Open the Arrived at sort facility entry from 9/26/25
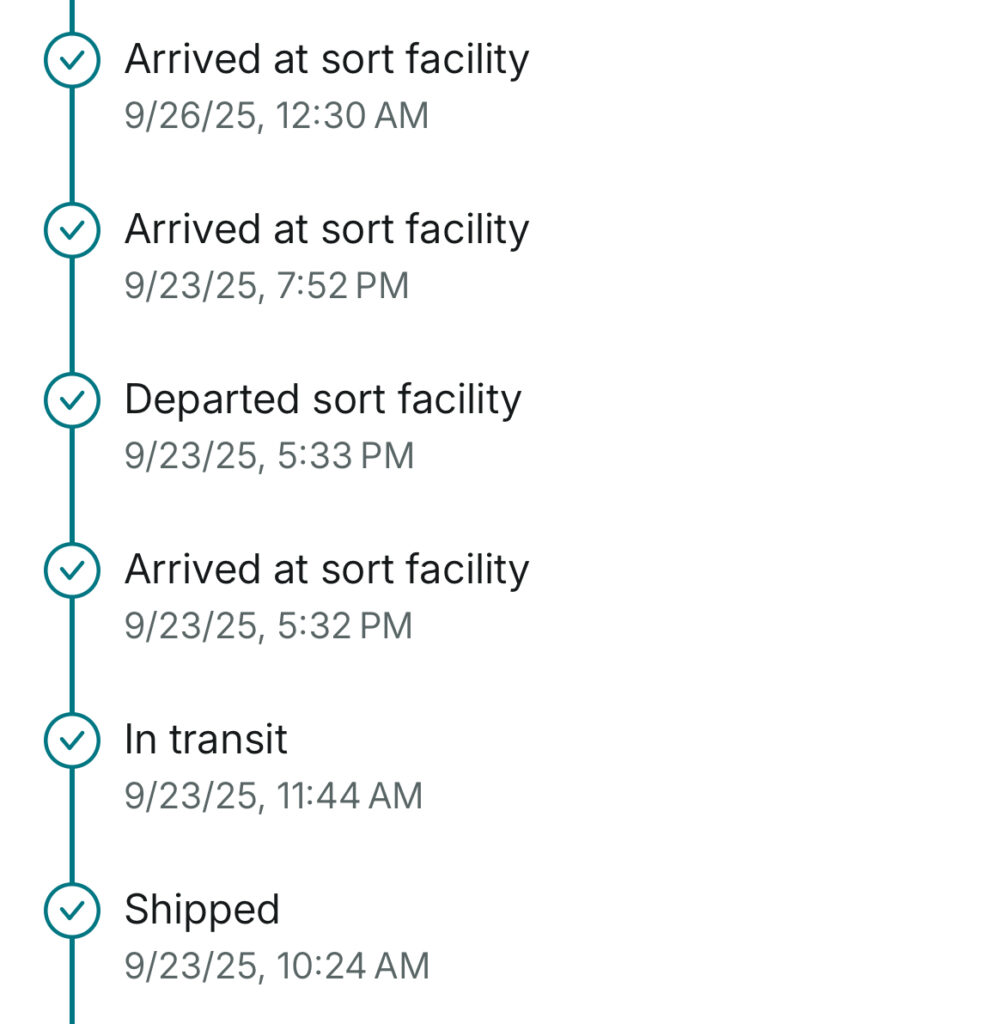 click(x=326, y=60)
